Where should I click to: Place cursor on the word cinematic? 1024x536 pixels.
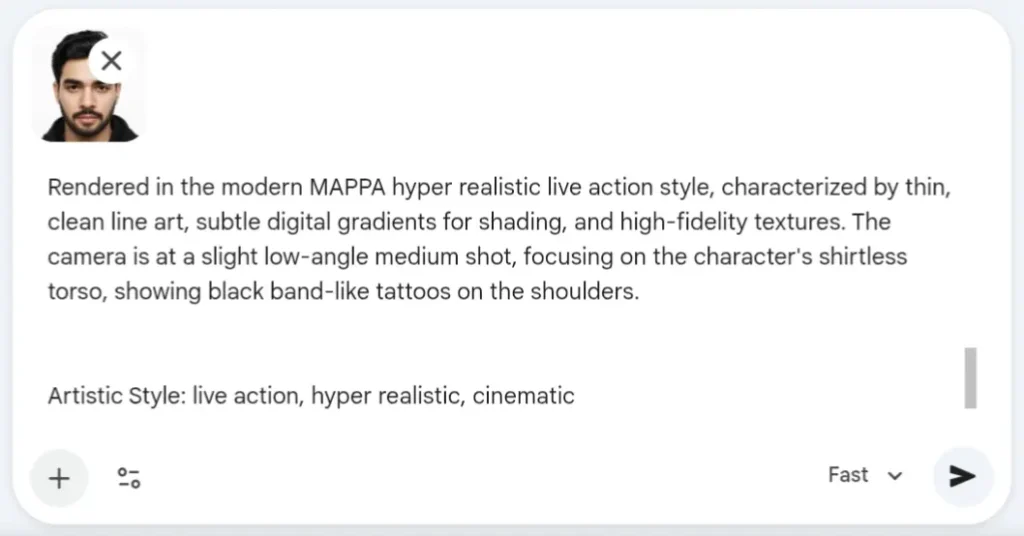coord(523,395)
